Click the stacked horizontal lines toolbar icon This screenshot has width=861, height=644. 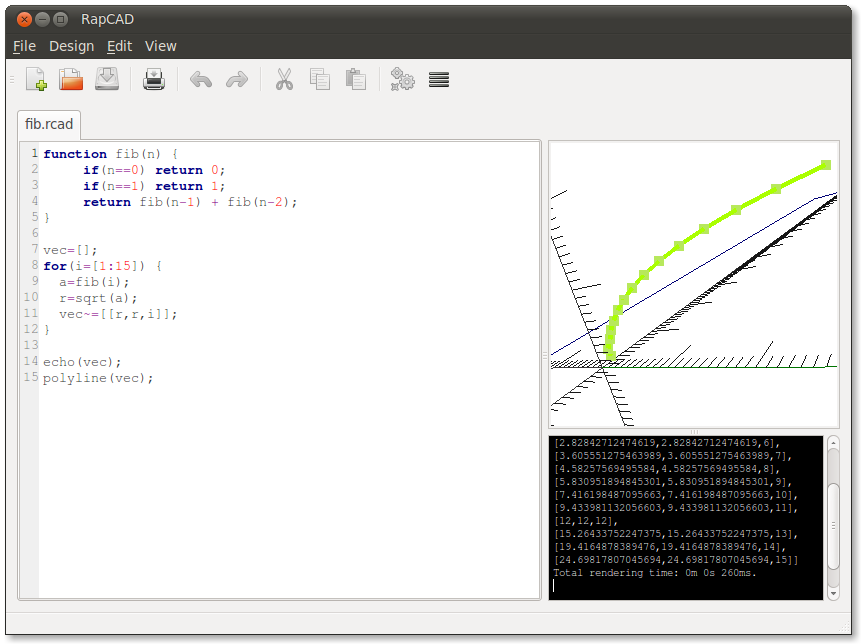tap(438, 79)
